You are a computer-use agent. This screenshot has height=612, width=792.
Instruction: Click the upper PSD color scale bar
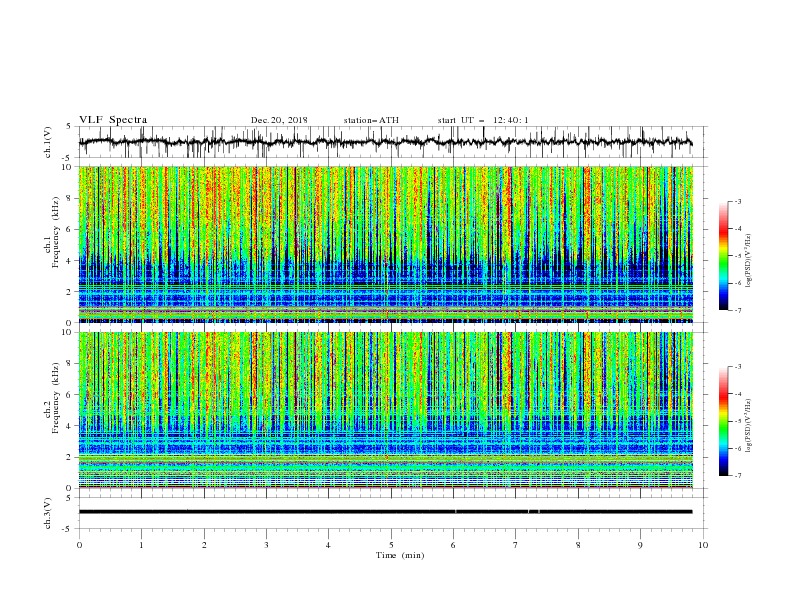(x=724, y=256)
